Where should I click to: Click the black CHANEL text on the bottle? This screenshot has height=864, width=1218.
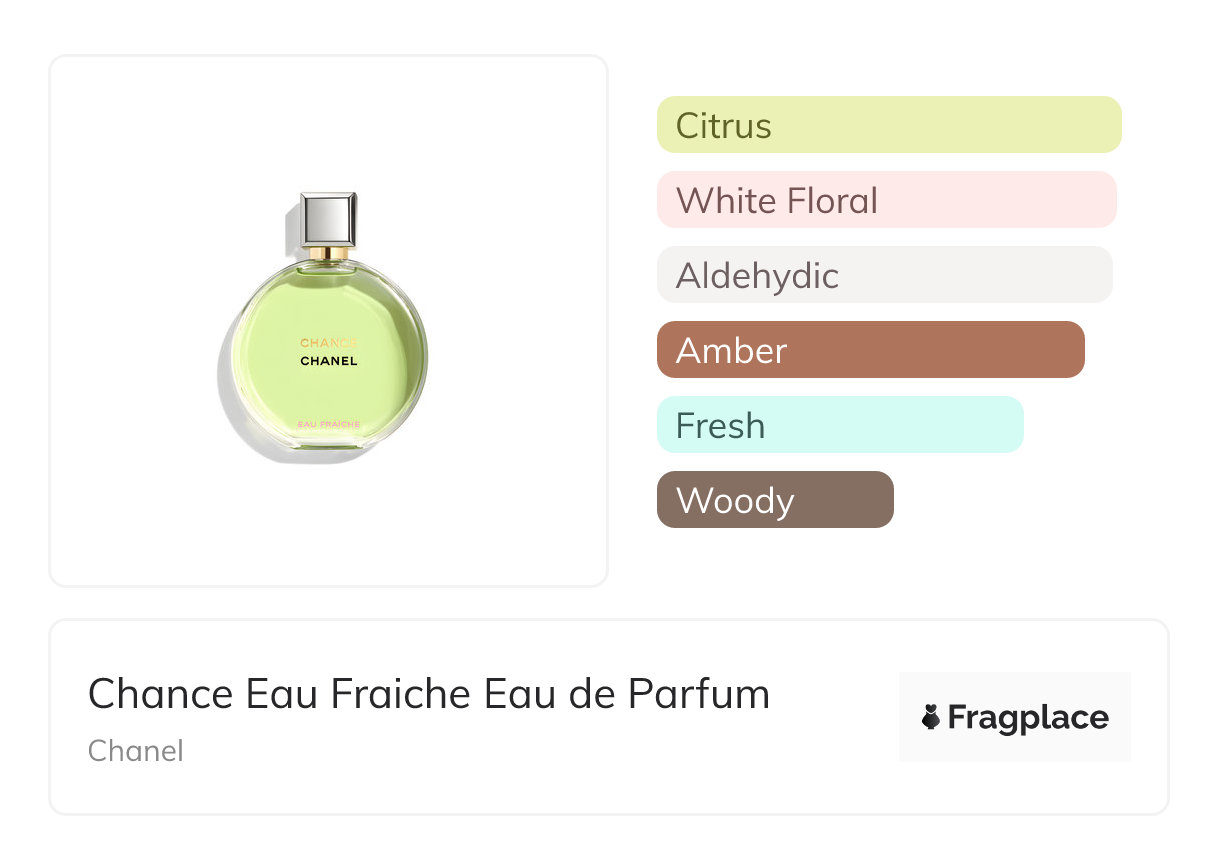328,361
